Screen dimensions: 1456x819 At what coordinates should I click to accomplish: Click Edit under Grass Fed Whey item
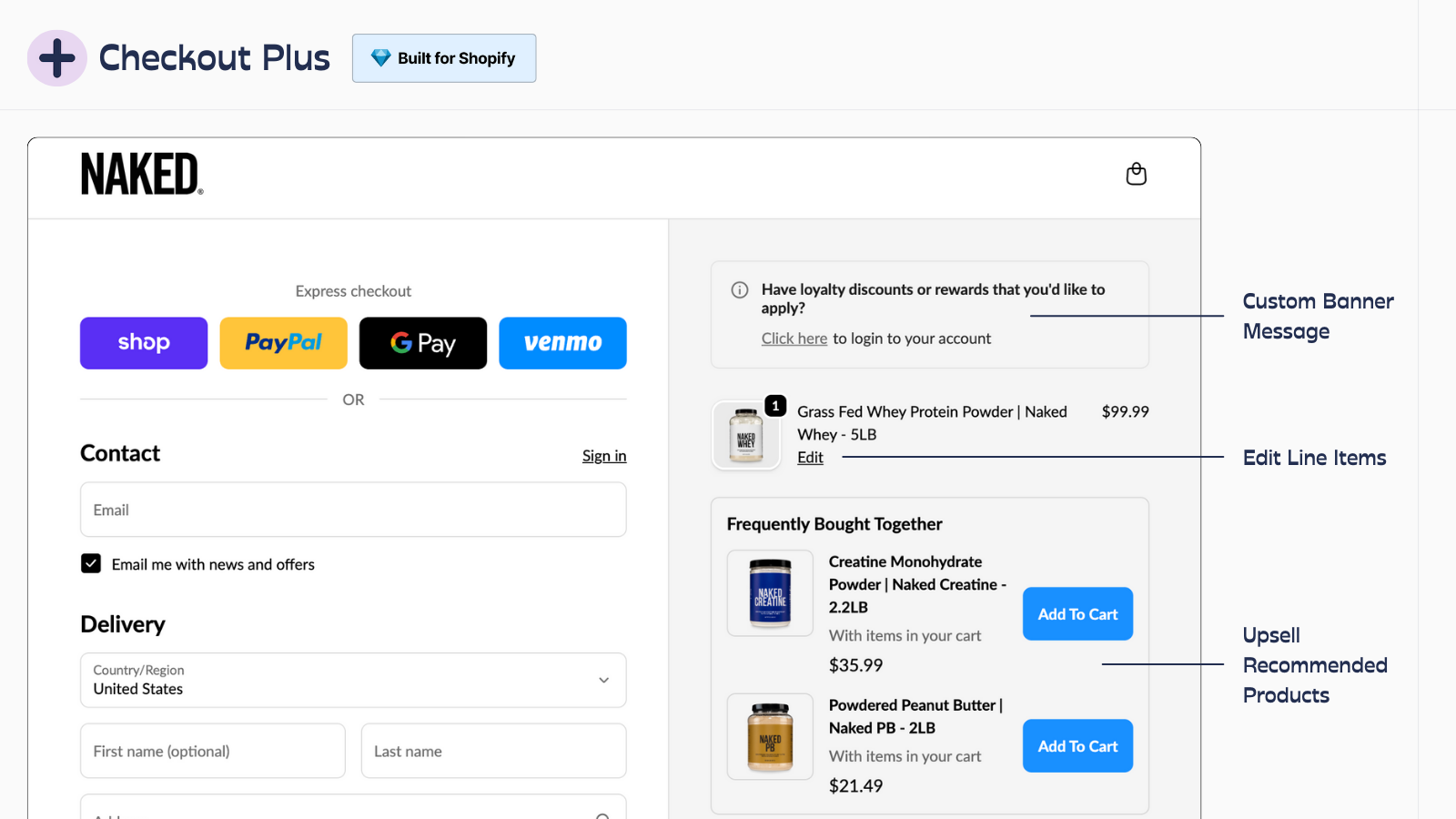(810, 458)
